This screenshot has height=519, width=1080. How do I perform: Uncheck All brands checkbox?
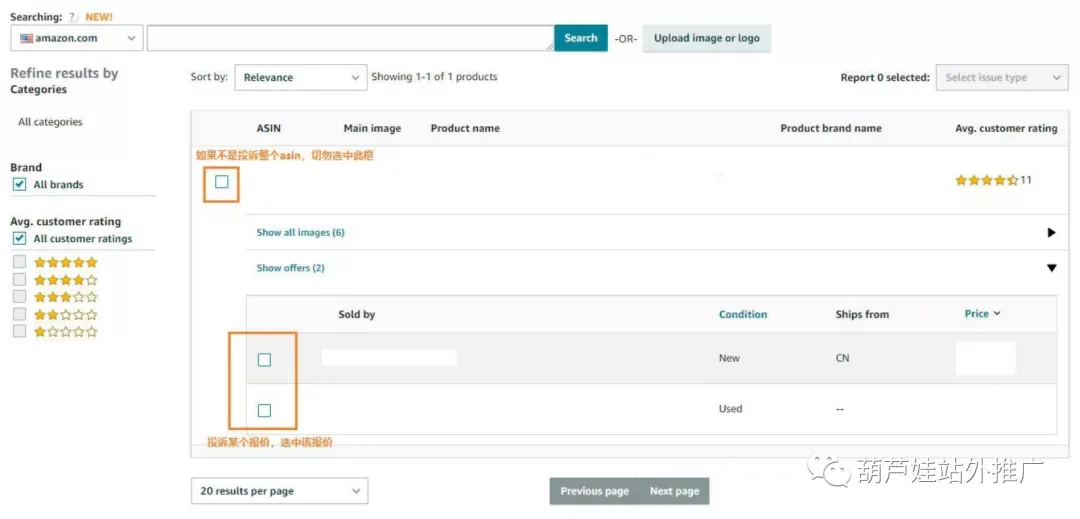pyautogui.click(x=20, y=184)
